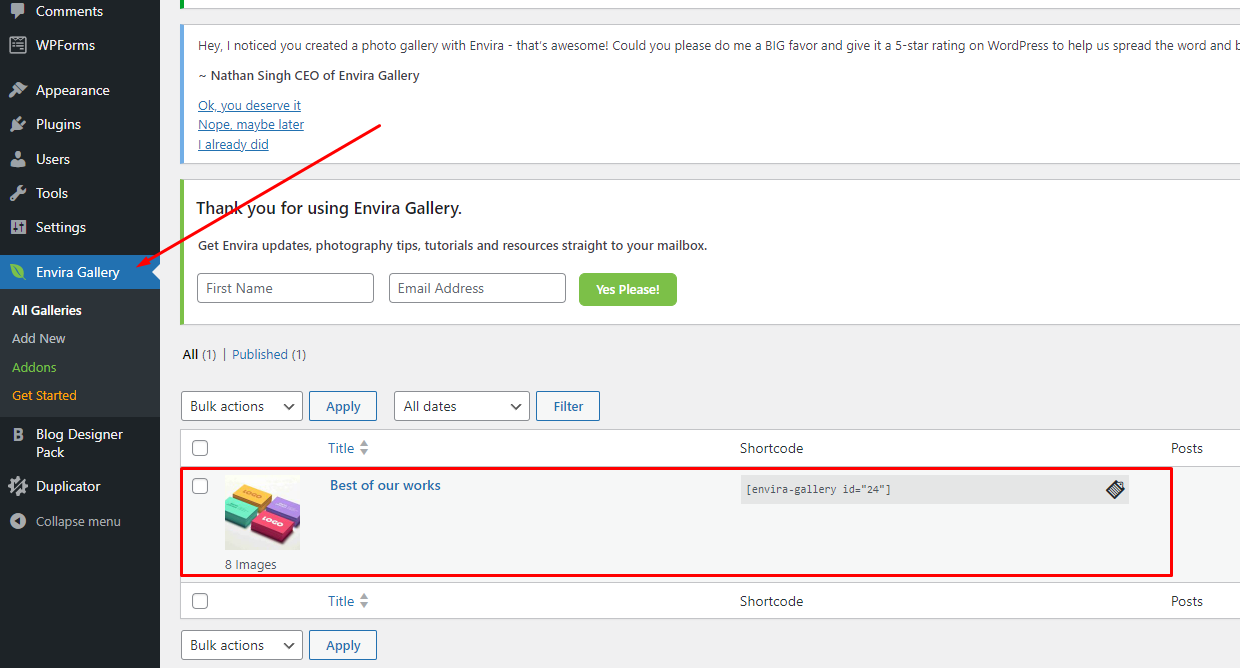Click the Tools wrench icon
1240x668 pixels.
(x=18, y=193)
